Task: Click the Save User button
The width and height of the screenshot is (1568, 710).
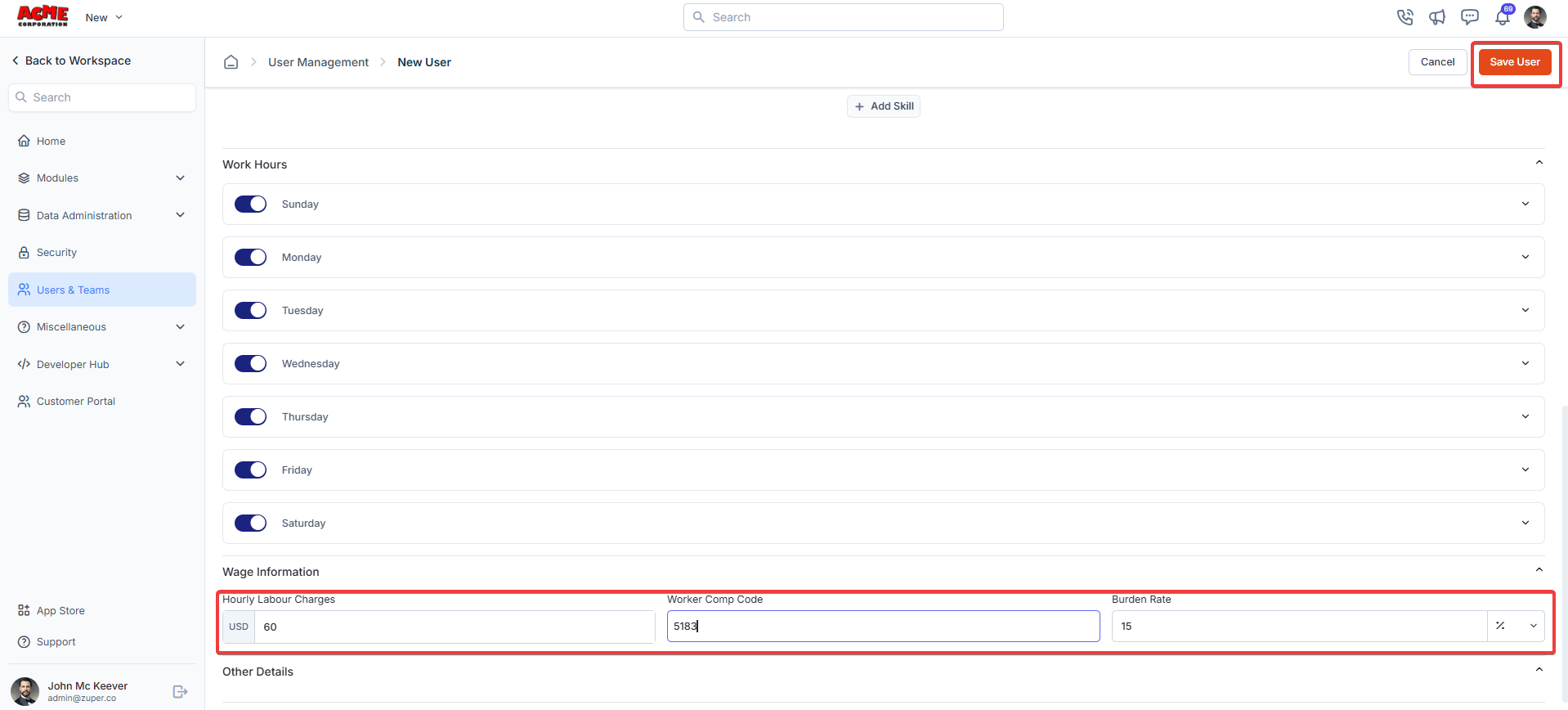Action: 1515,62
